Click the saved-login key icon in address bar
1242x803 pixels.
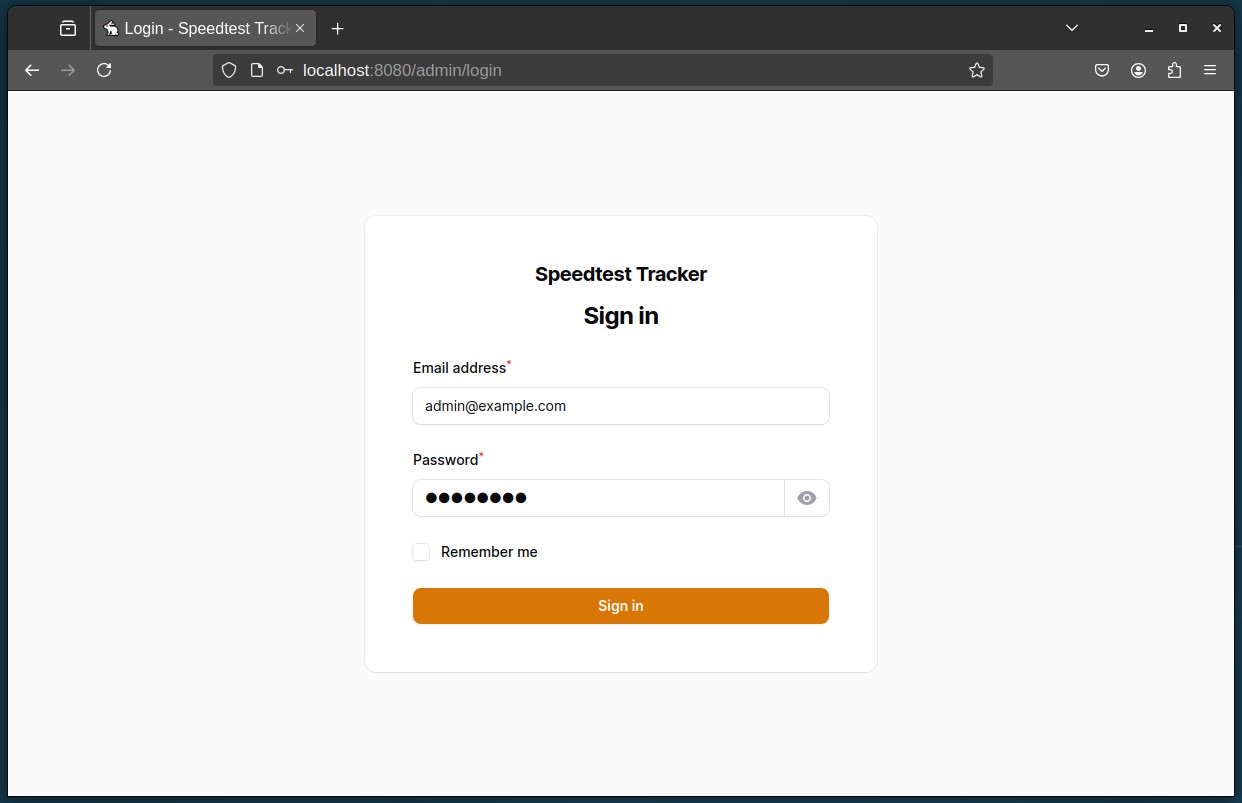(x=285, y=70)
